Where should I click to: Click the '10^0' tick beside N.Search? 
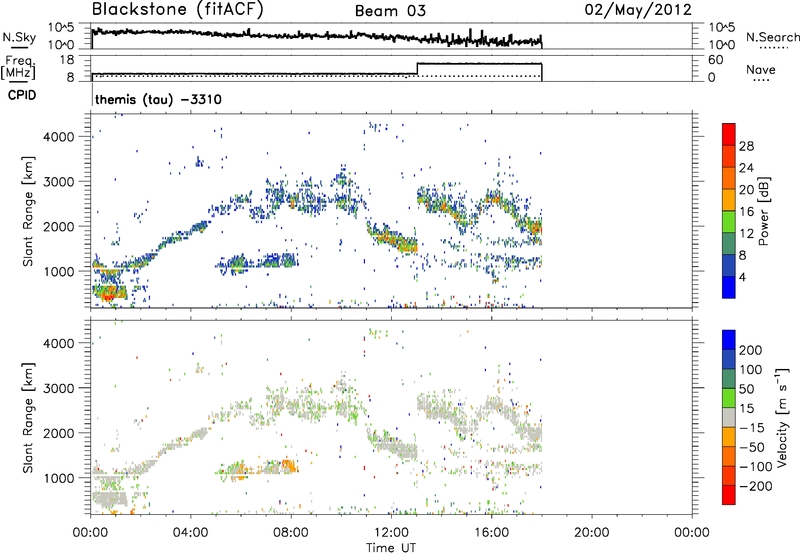point(722,45)
